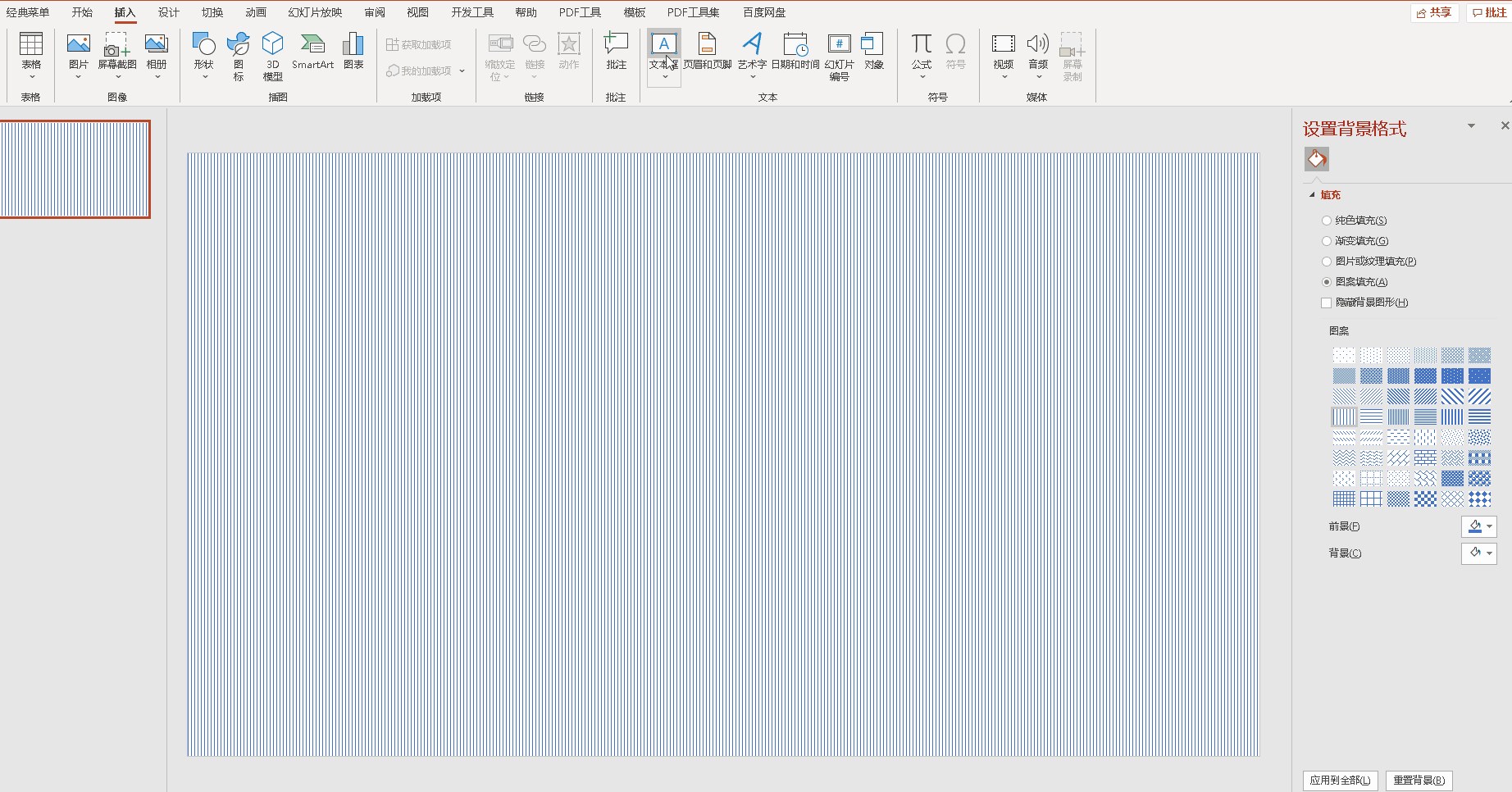
Task: Click the equation (公式) icon
Action: pos(922,51)
